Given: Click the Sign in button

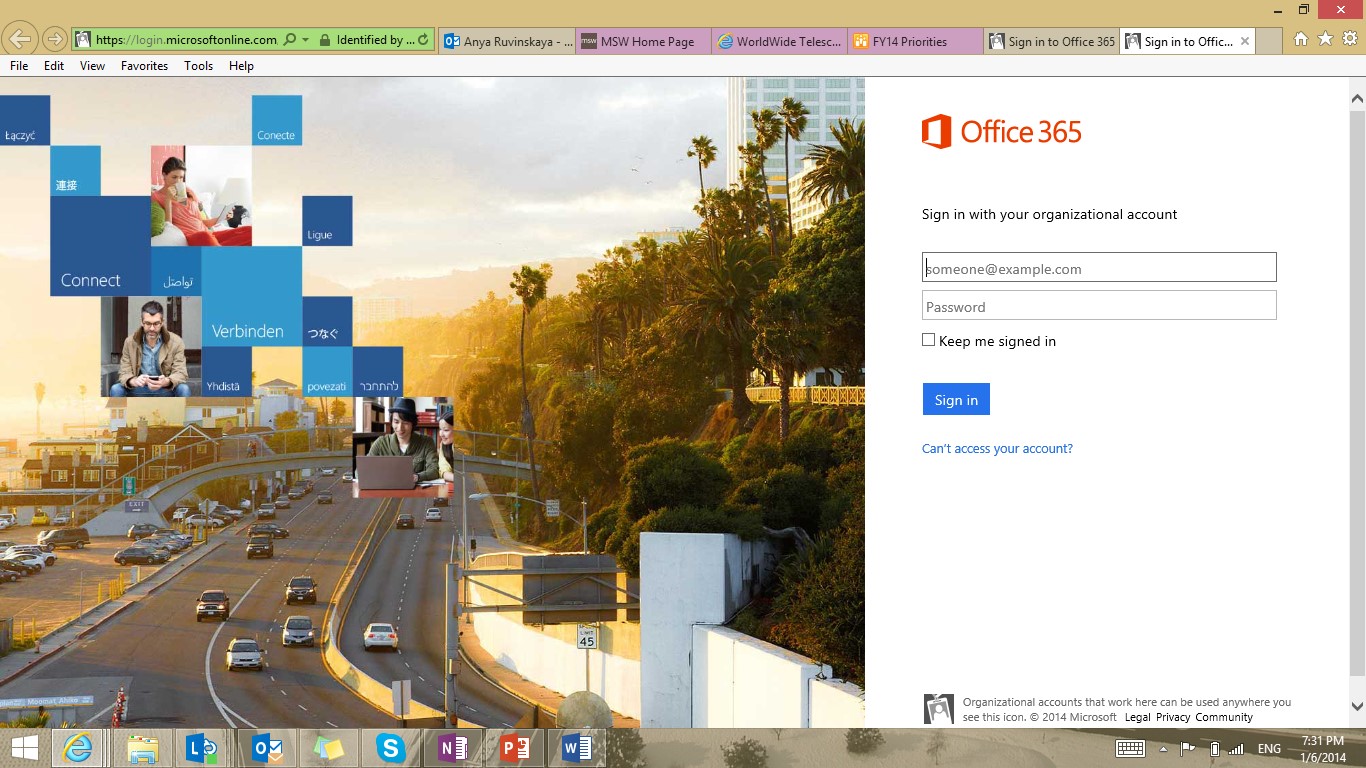Looking at the screenshot, I should coord(956,399).
